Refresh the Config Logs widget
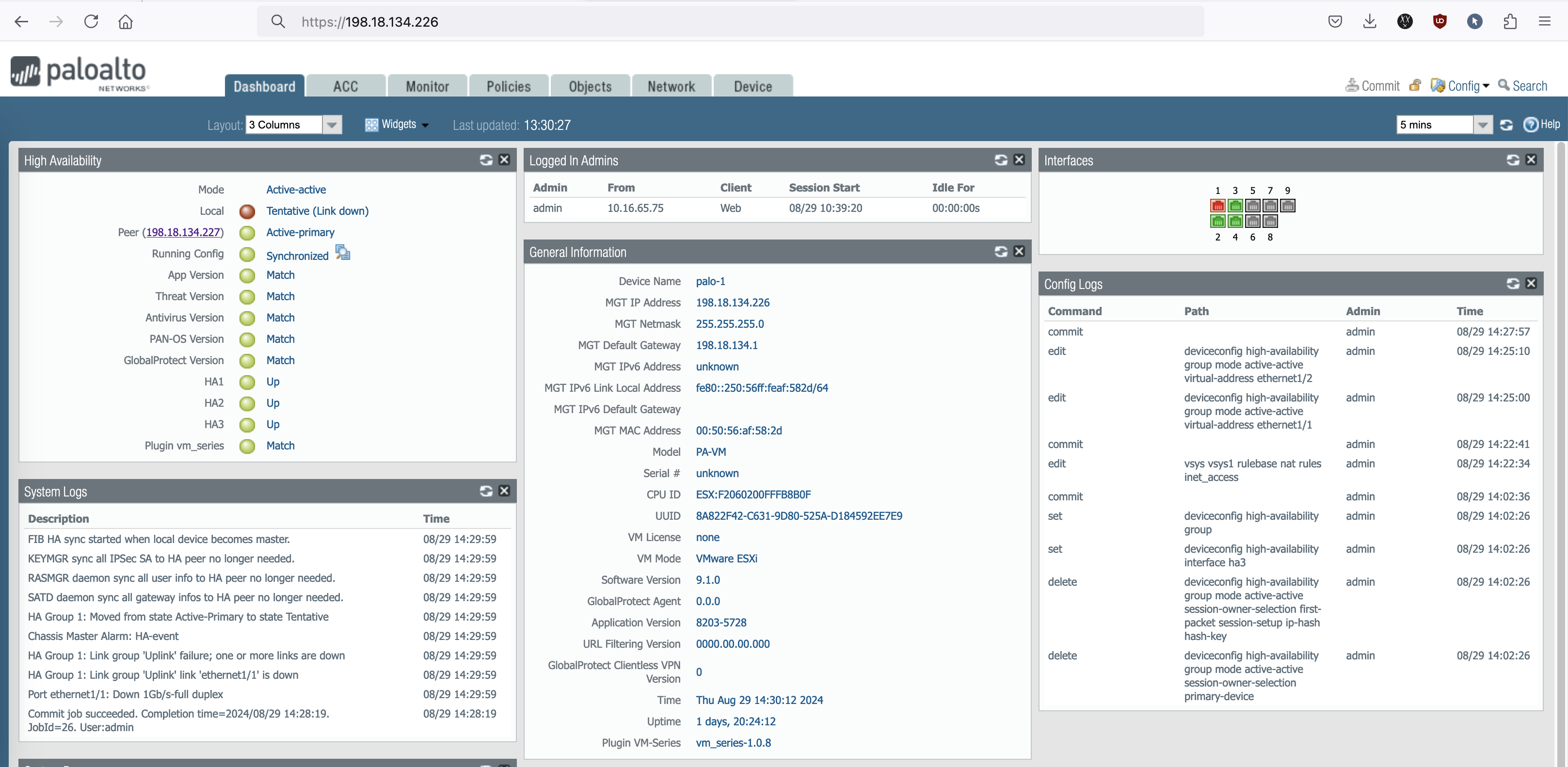 [1513, 284]
